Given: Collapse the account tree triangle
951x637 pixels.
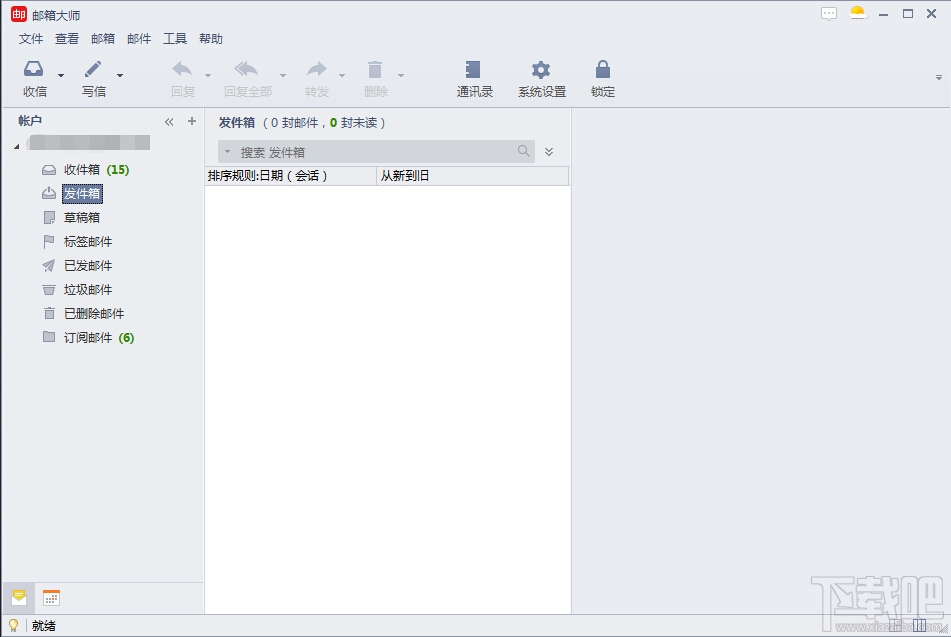Looking at the screenshot, I should point(17,146).
